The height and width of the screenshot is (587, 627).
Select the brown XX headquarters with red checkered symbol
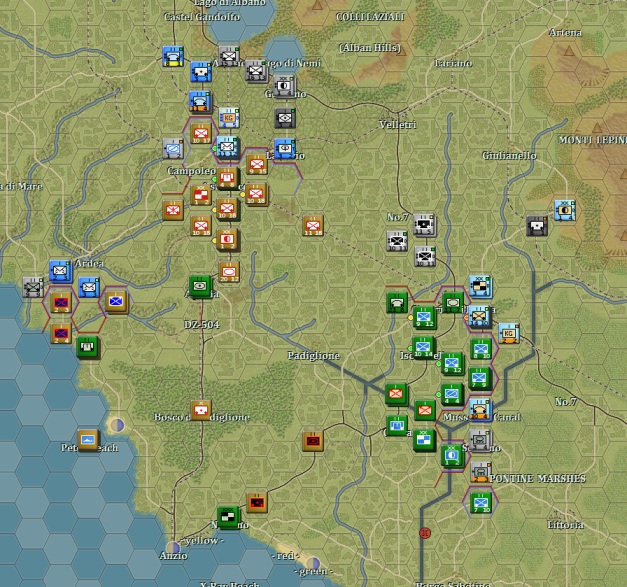point(201,195)
